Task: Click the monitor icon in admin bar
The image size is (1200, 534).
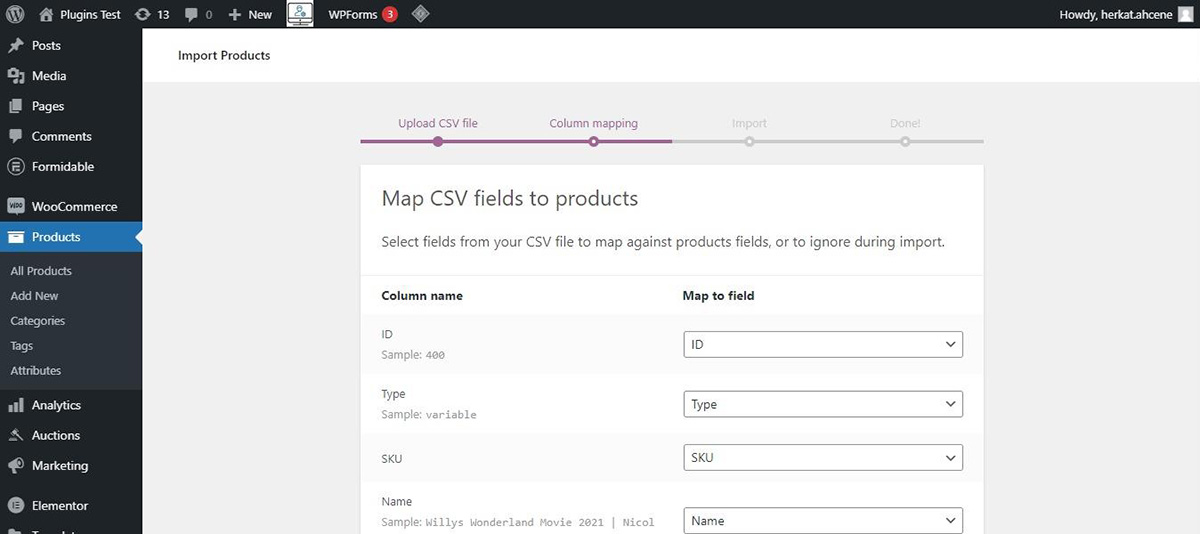Action: 300,14
